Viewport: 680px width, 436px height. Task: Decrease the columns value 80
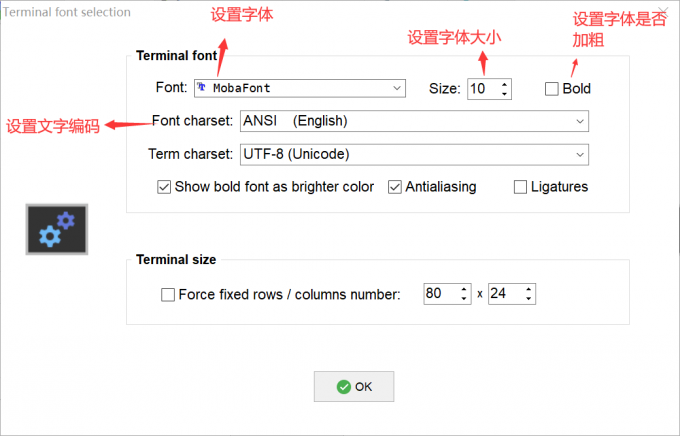pyautogui.click(x=464, y=299)
